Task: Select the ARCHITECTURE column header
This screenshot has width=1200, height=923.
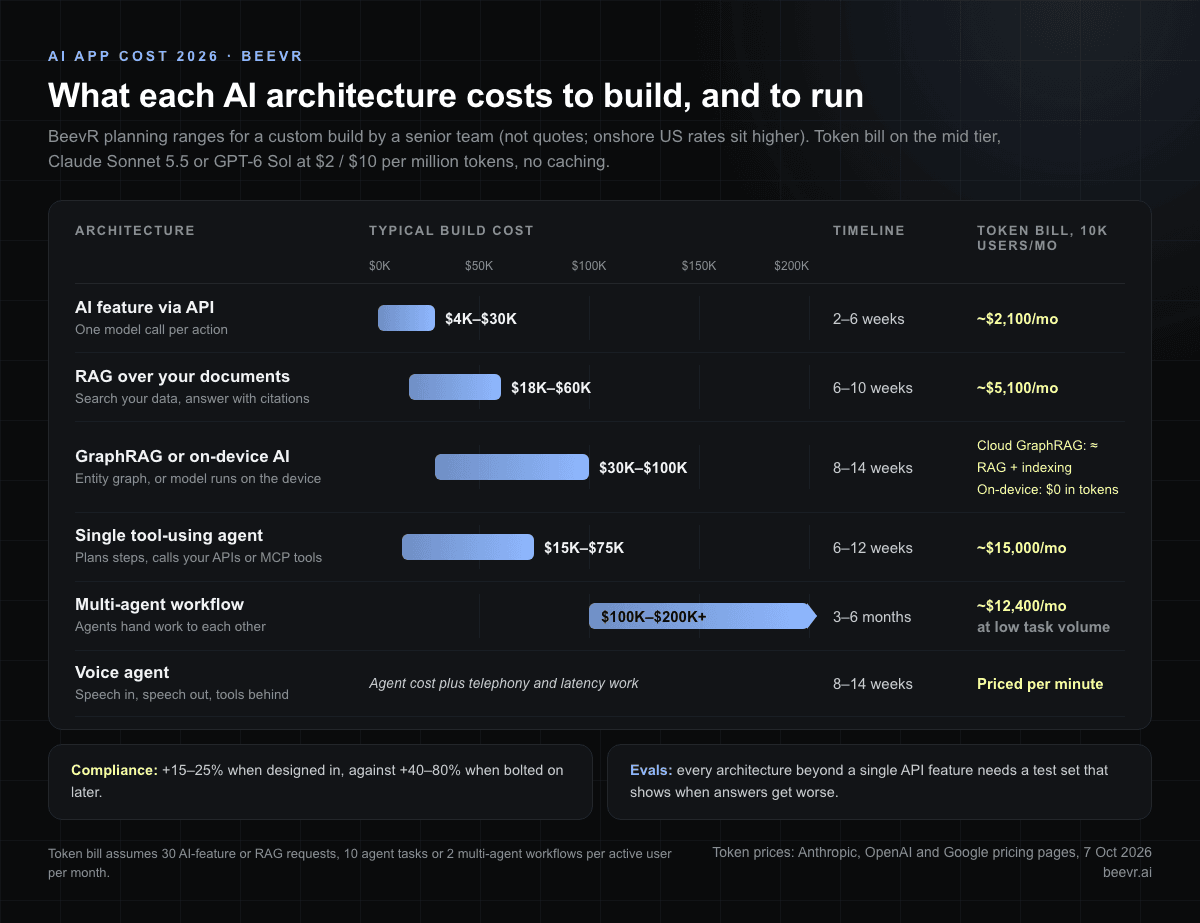Action: [135, 231]
